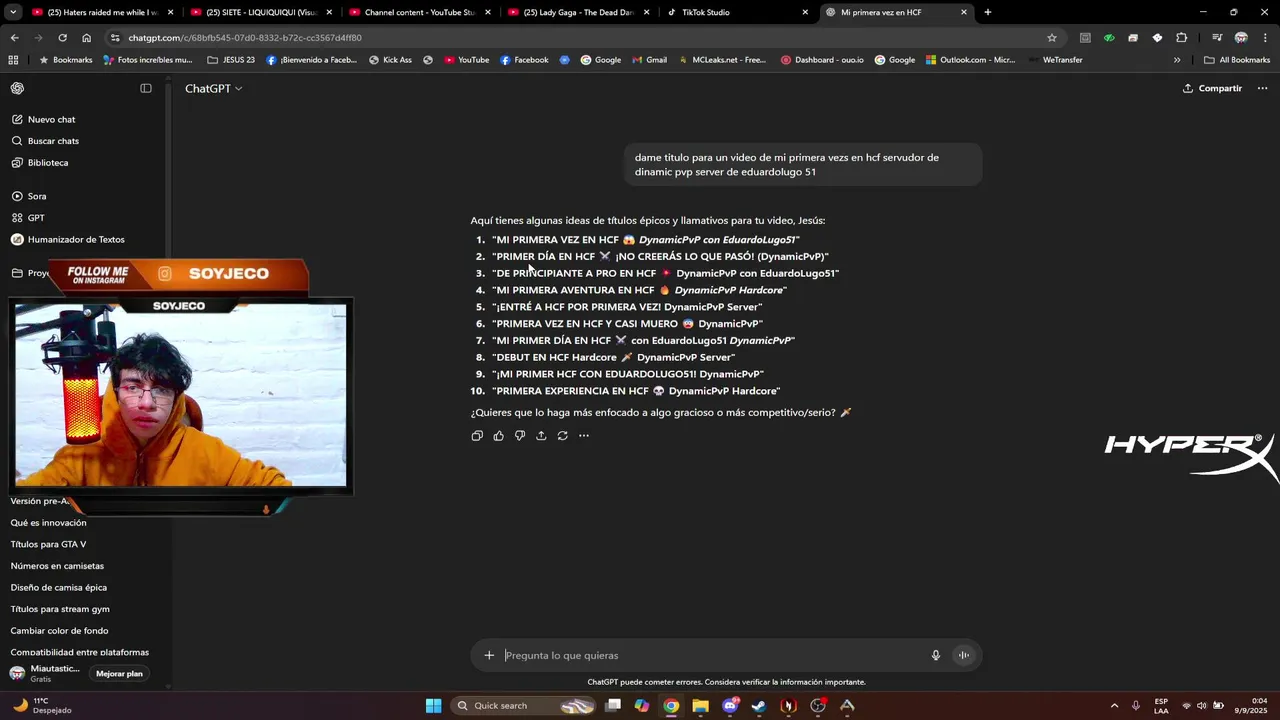This screenshot has width=1280, height=720.
Task: Regenerate the ChatGPT response
Action: click(563, 436)
